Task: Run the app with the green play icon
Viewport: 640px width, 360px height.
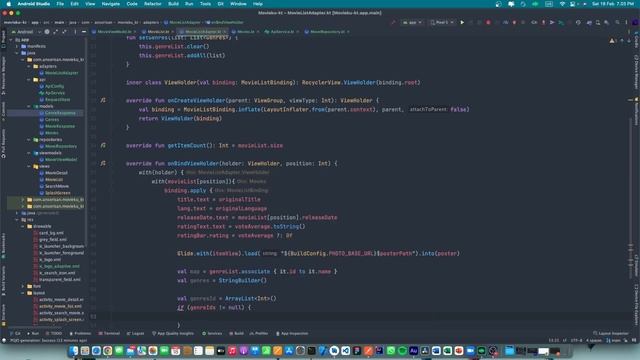Action: click(x=462, y=22)
